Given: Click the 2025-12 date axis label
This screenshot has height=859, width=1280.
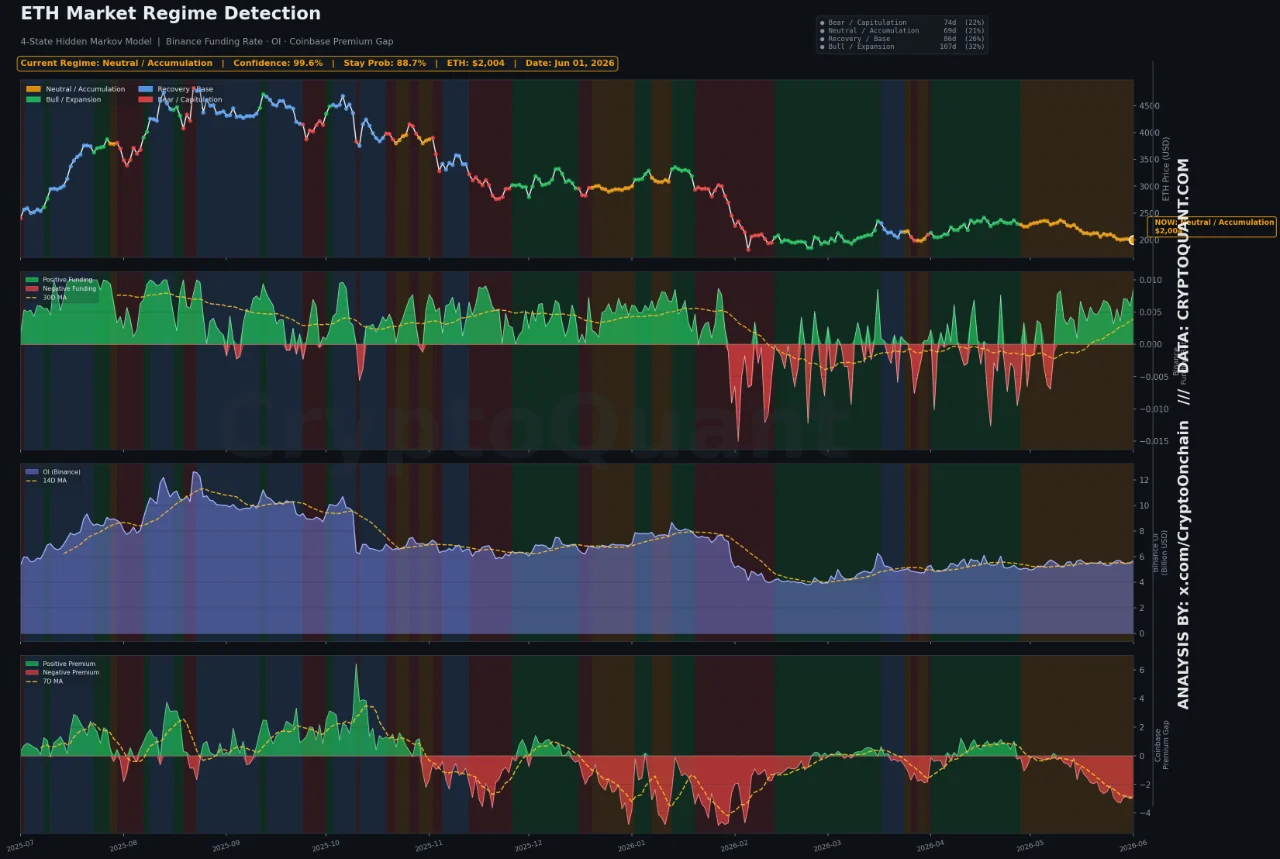Looking at the screenshot, I should (x=529, y=844).
